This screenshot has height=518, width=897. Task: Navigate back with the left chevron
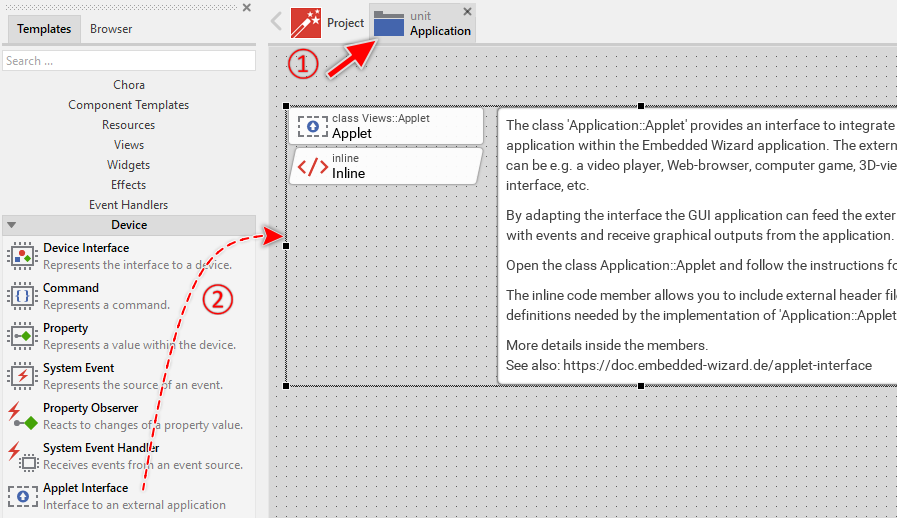pyautogui.click(x=277, y=21)
